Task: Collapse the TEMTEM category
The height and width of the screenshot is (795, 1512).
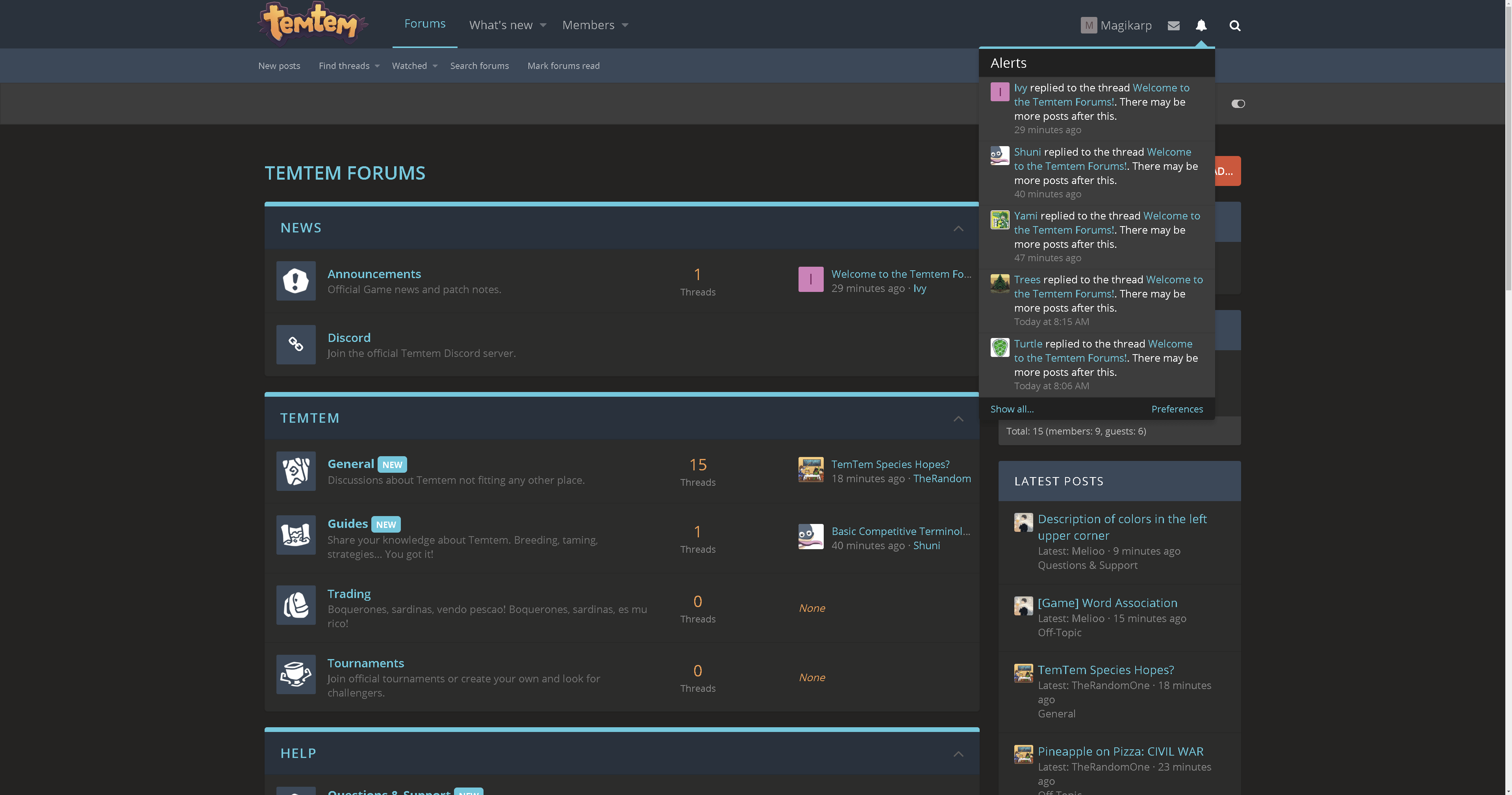Action: [x=958, y=419]
